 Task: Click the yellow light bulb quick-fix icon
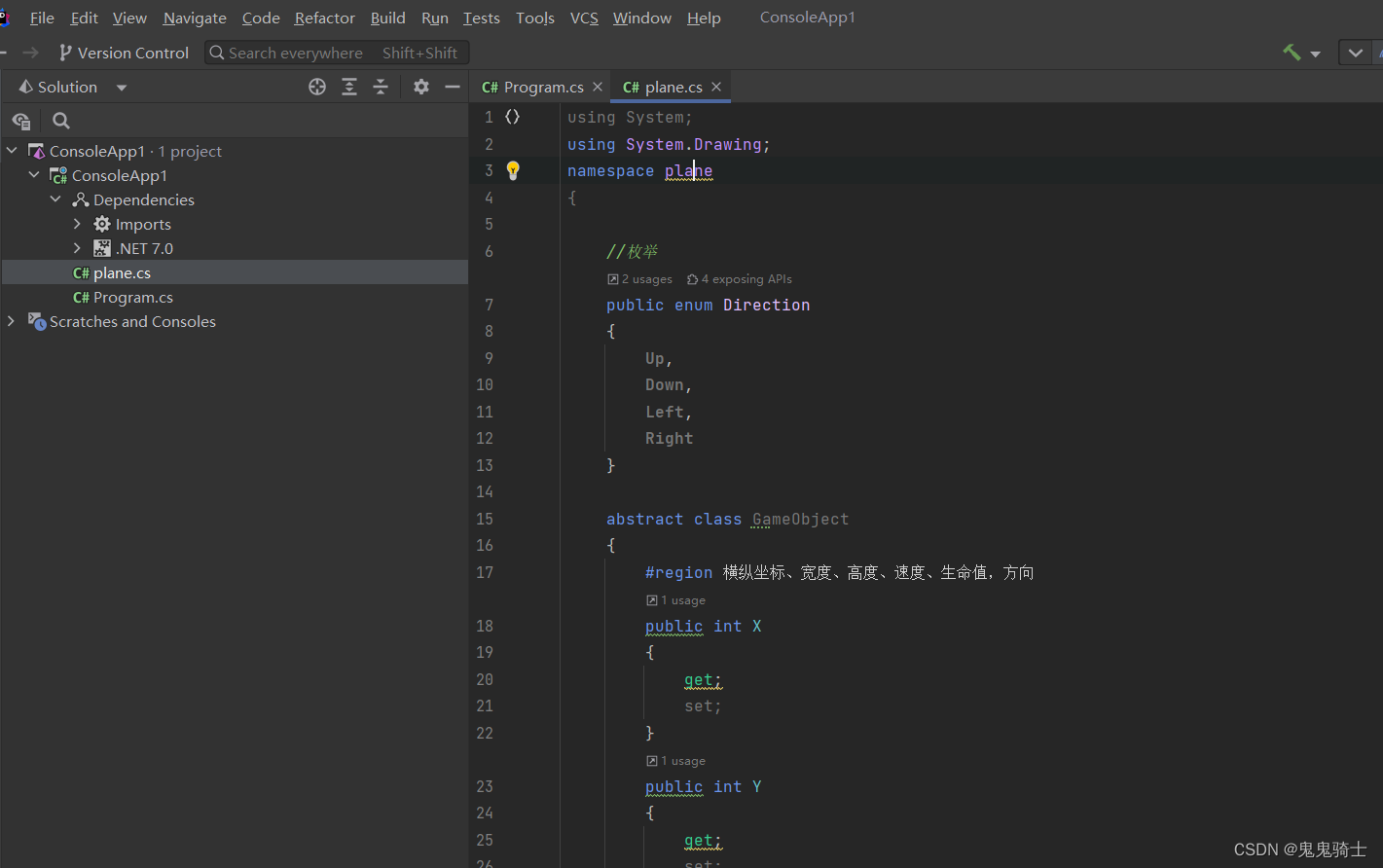coord(513,171)
